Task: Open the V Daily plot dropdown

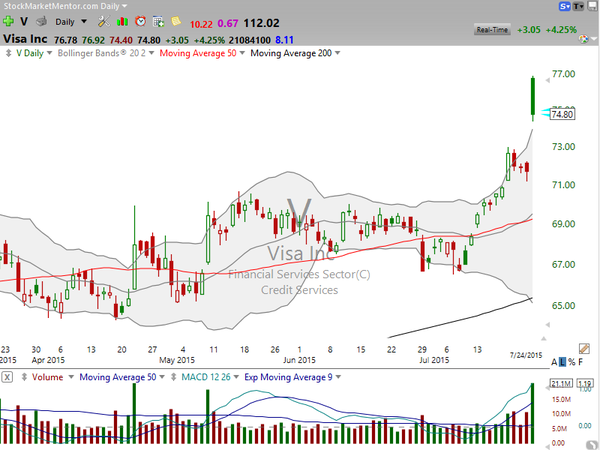Action: click(x=49, y=53)
